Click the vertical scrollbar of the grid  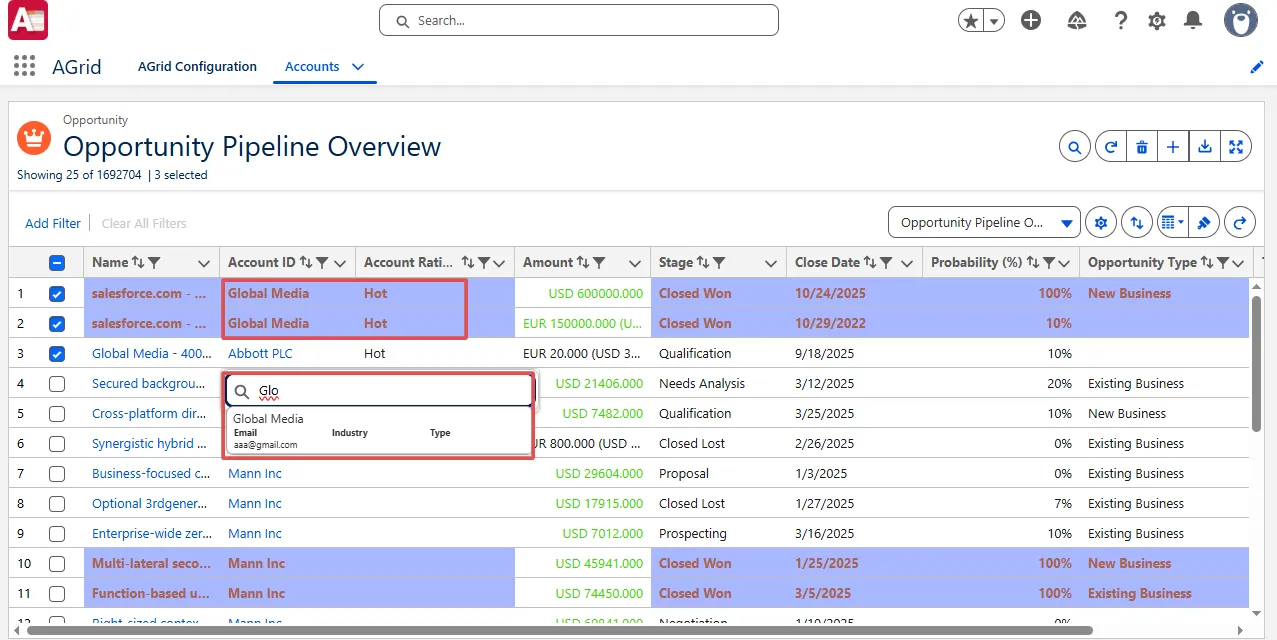pyautogui.click(x=1257, y=363)
